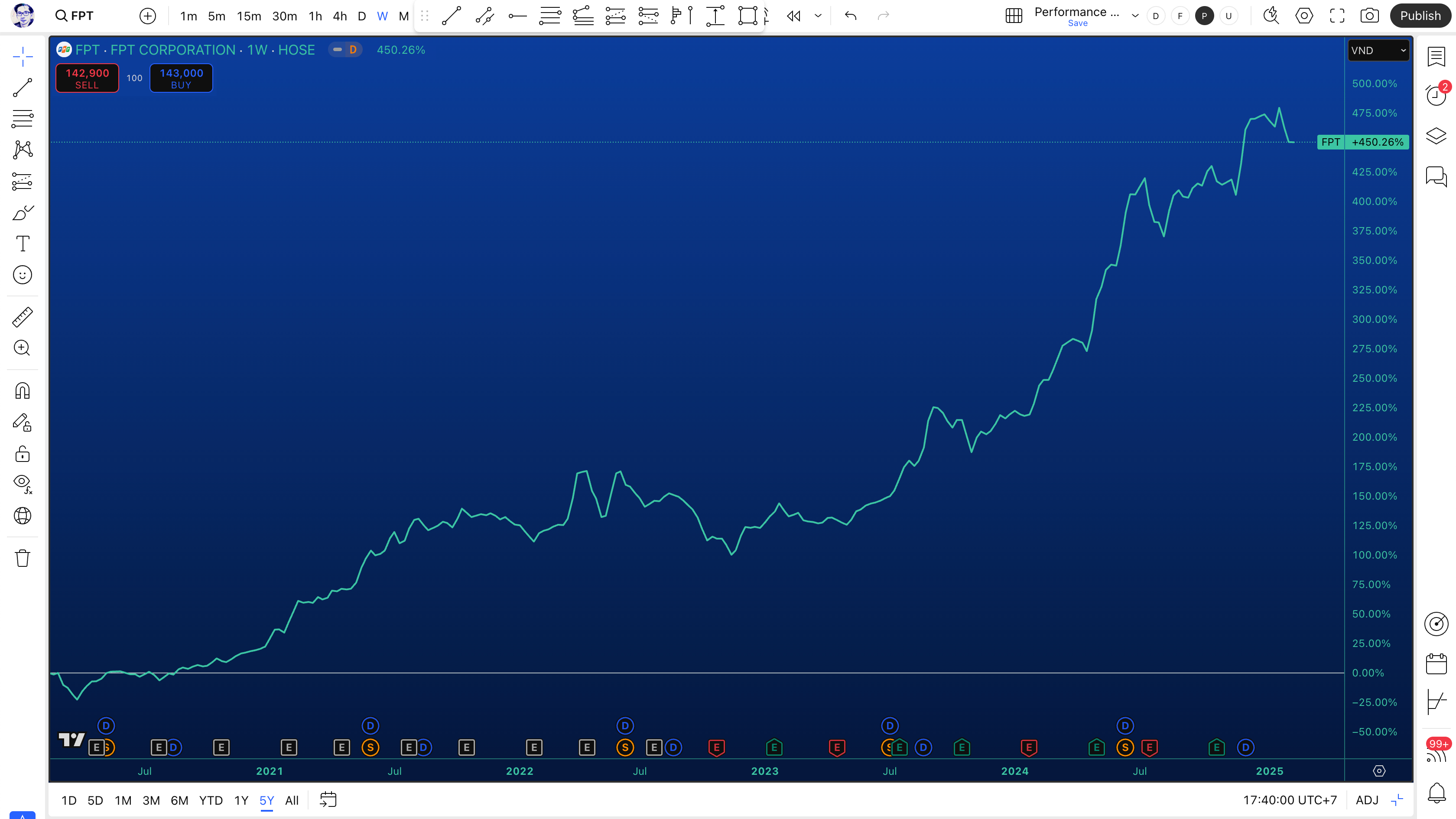Open chart settings hexagon icon

[x=1304, y=16]
